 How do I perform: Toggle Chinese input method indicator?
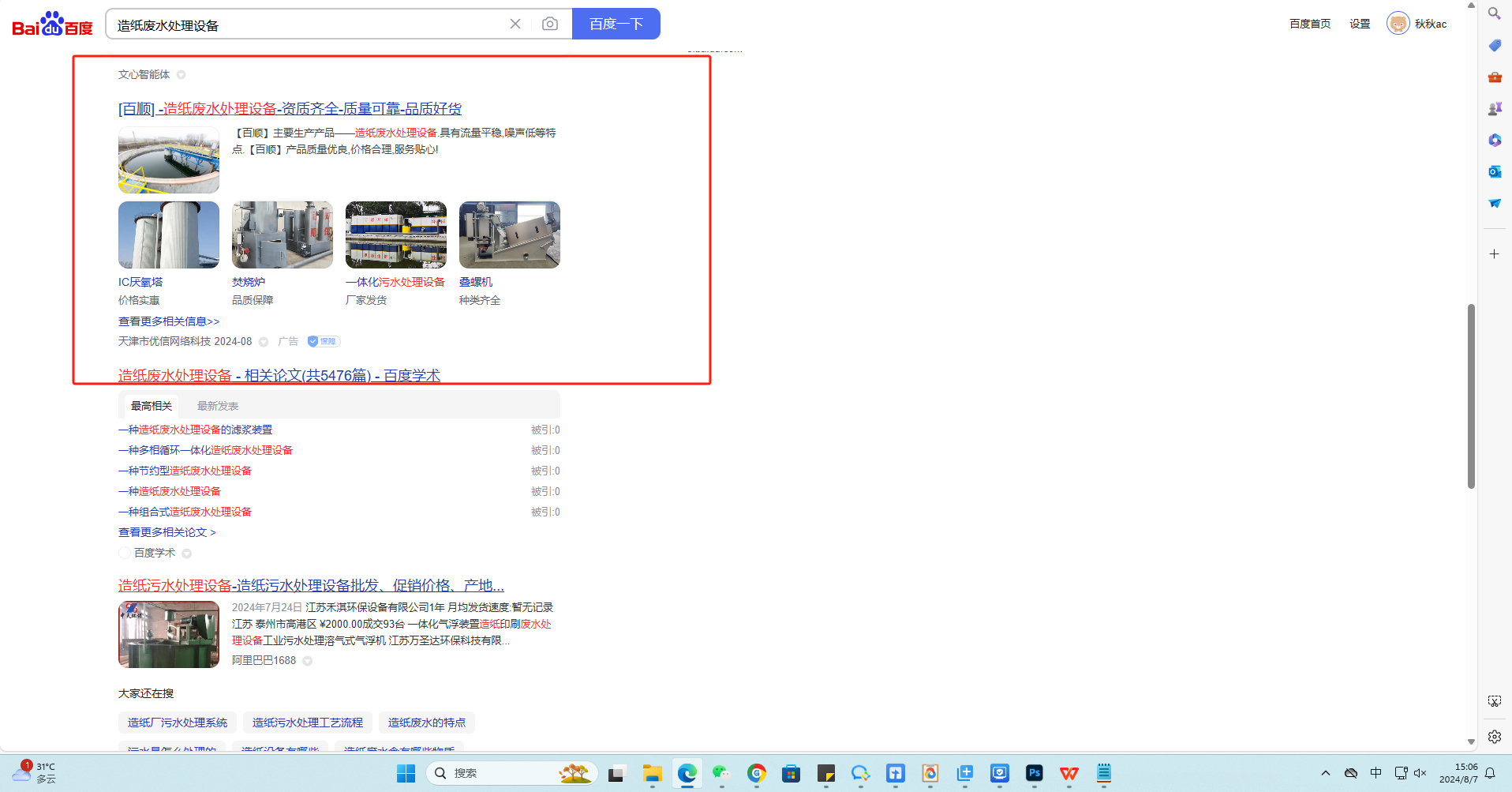coord(1375,773)
